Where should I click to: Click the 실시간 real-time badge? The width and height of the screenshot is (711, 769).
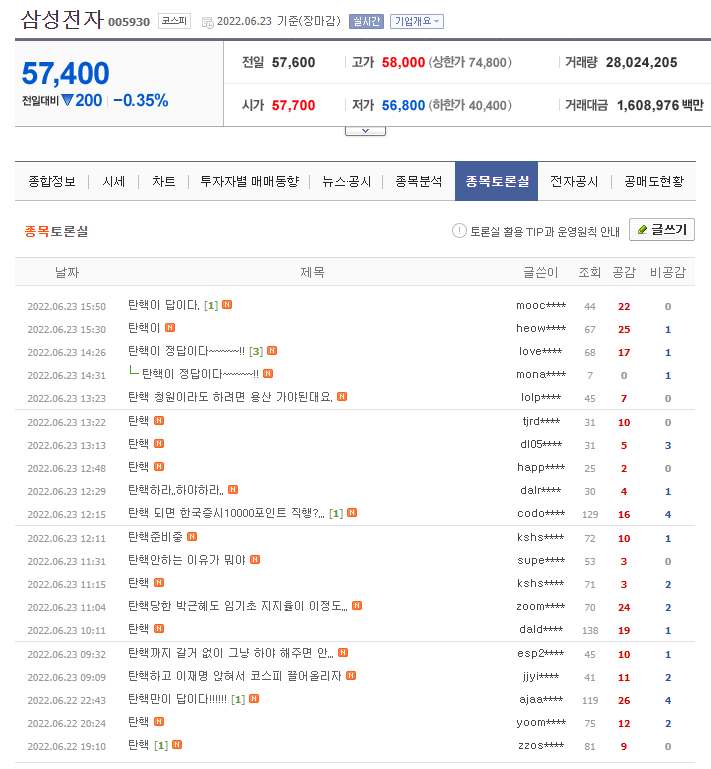click(366, 22)
